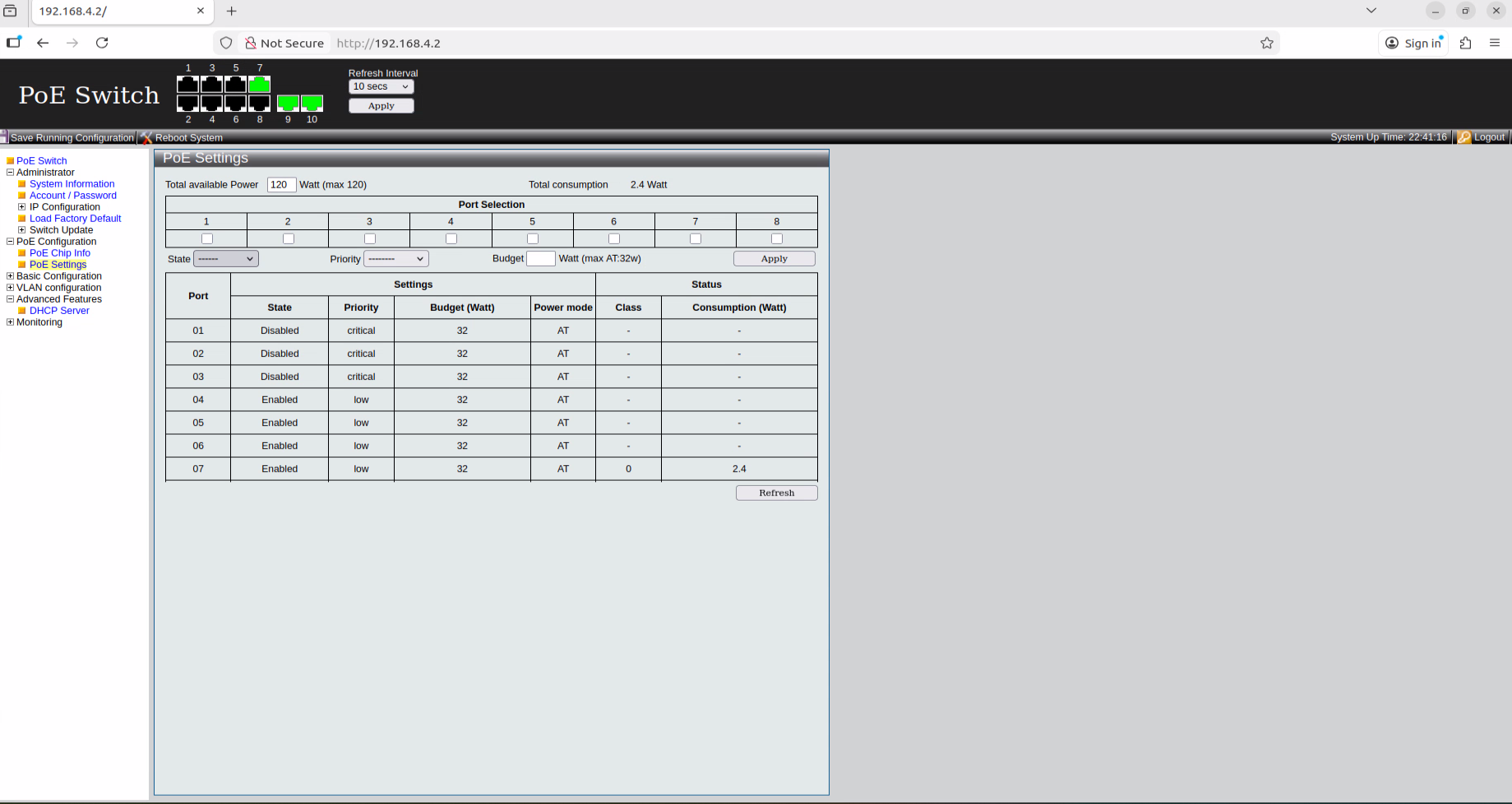Click the green port 7 icon
The image size is (1512, 804).
click(259, 85)
